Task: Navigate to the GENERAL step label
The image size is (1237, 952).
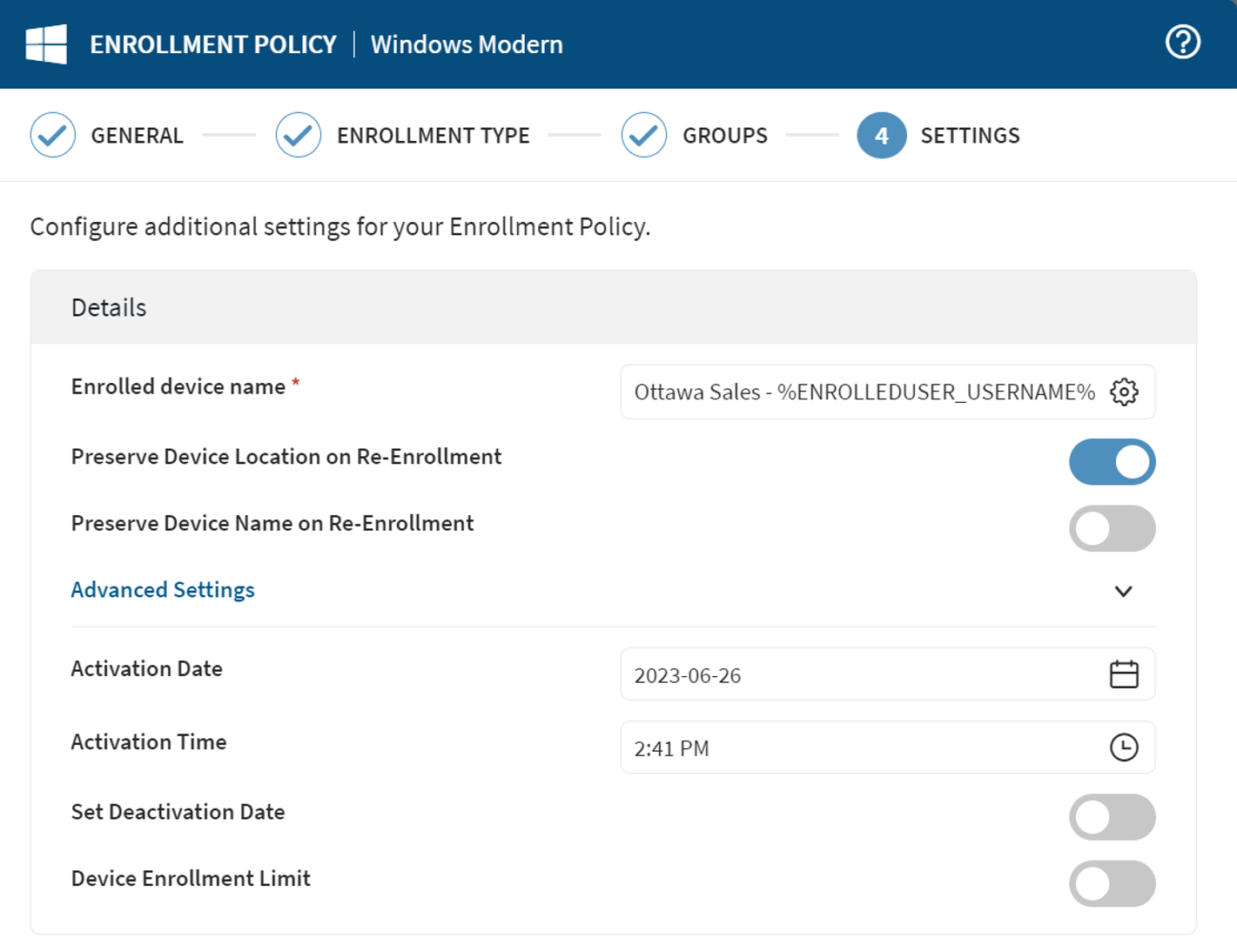Action: click(137, 135)
